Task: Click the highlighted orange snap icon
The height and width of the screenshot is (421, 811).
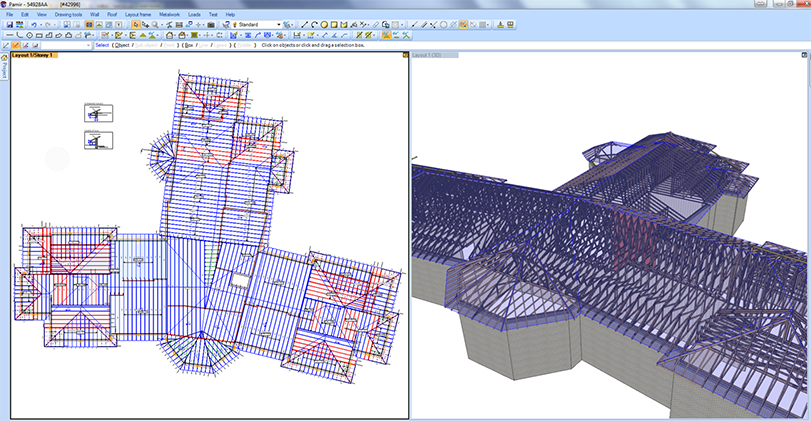Action: point(463,24)
